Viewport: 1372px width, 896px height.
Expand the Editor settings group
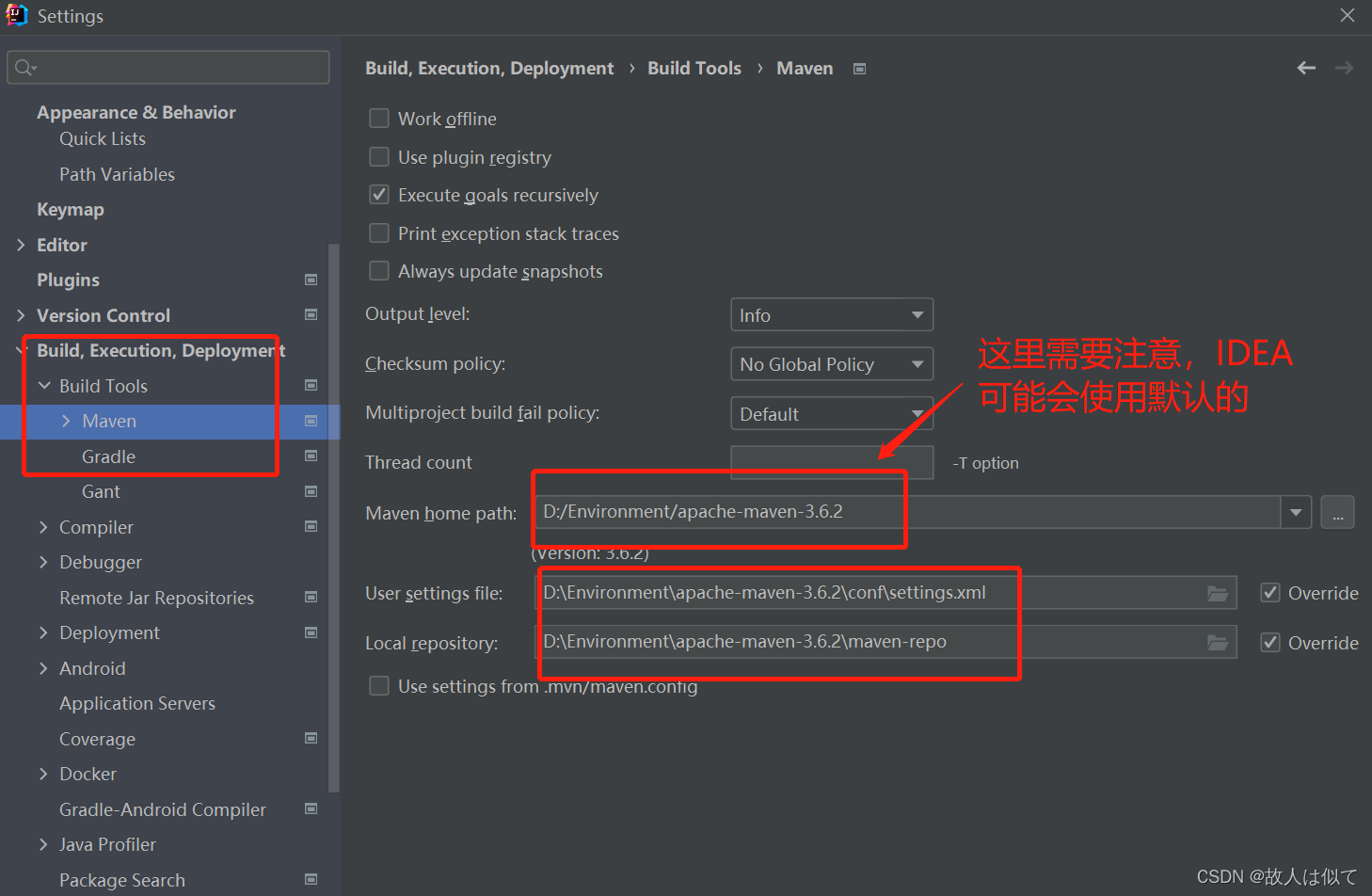coord(21,245)
